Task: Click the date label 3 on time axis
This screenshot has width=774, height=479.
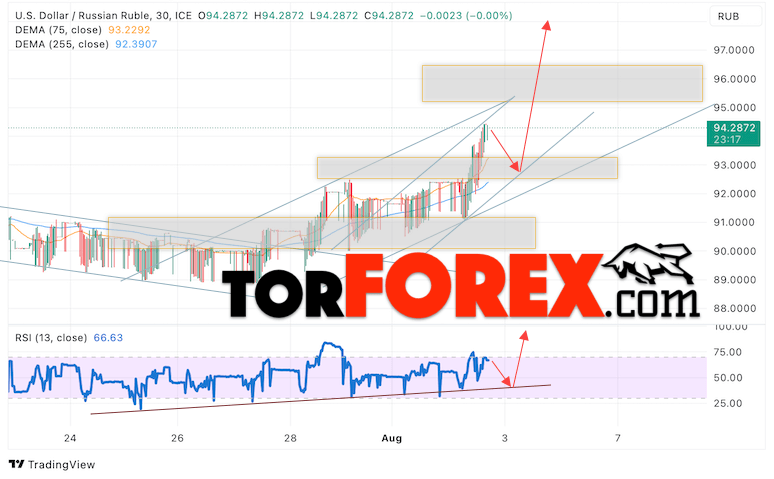Action: pos(504,438)
